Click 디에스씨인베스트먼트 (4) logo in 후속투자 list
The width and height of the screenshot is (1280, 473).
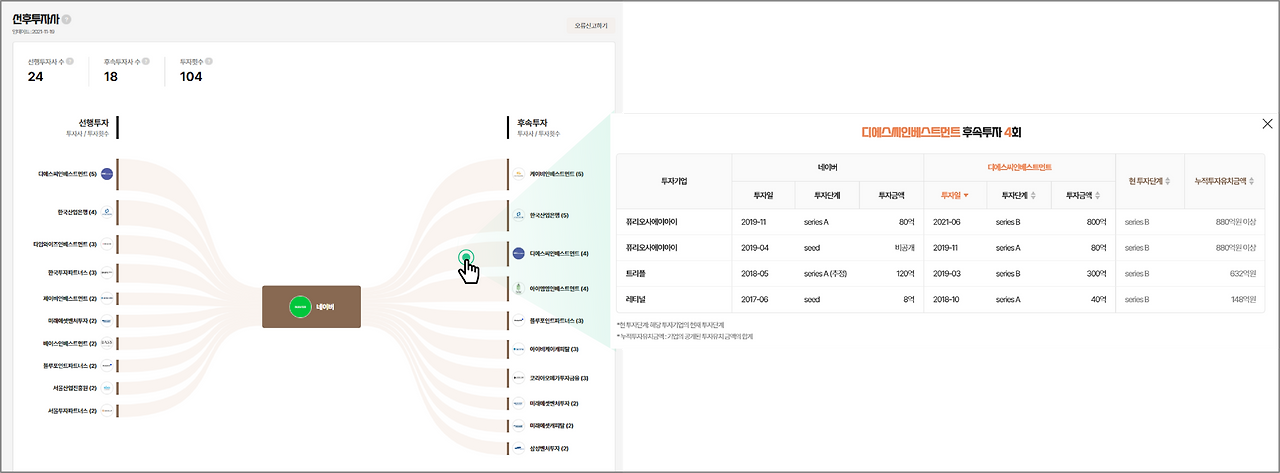(518, 253)
